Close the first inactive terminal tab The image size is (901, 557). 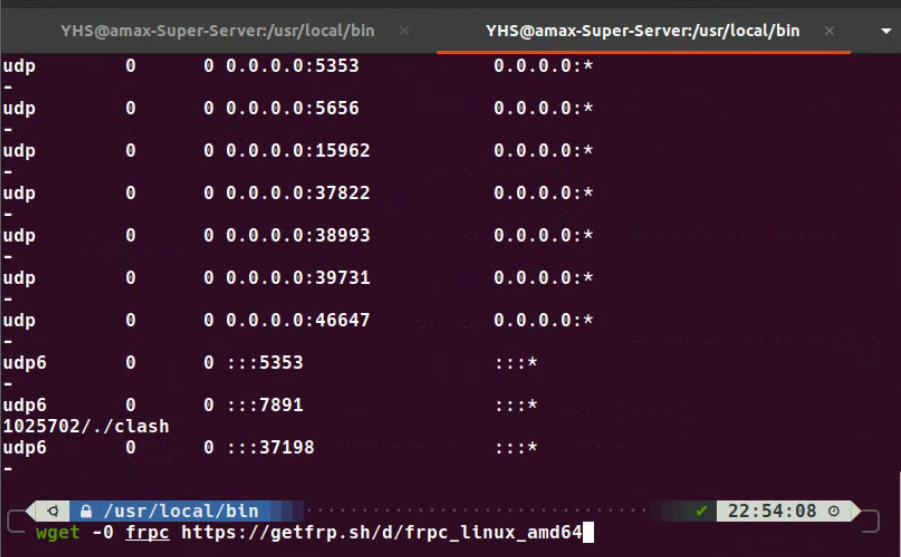(x=405, y=30)
